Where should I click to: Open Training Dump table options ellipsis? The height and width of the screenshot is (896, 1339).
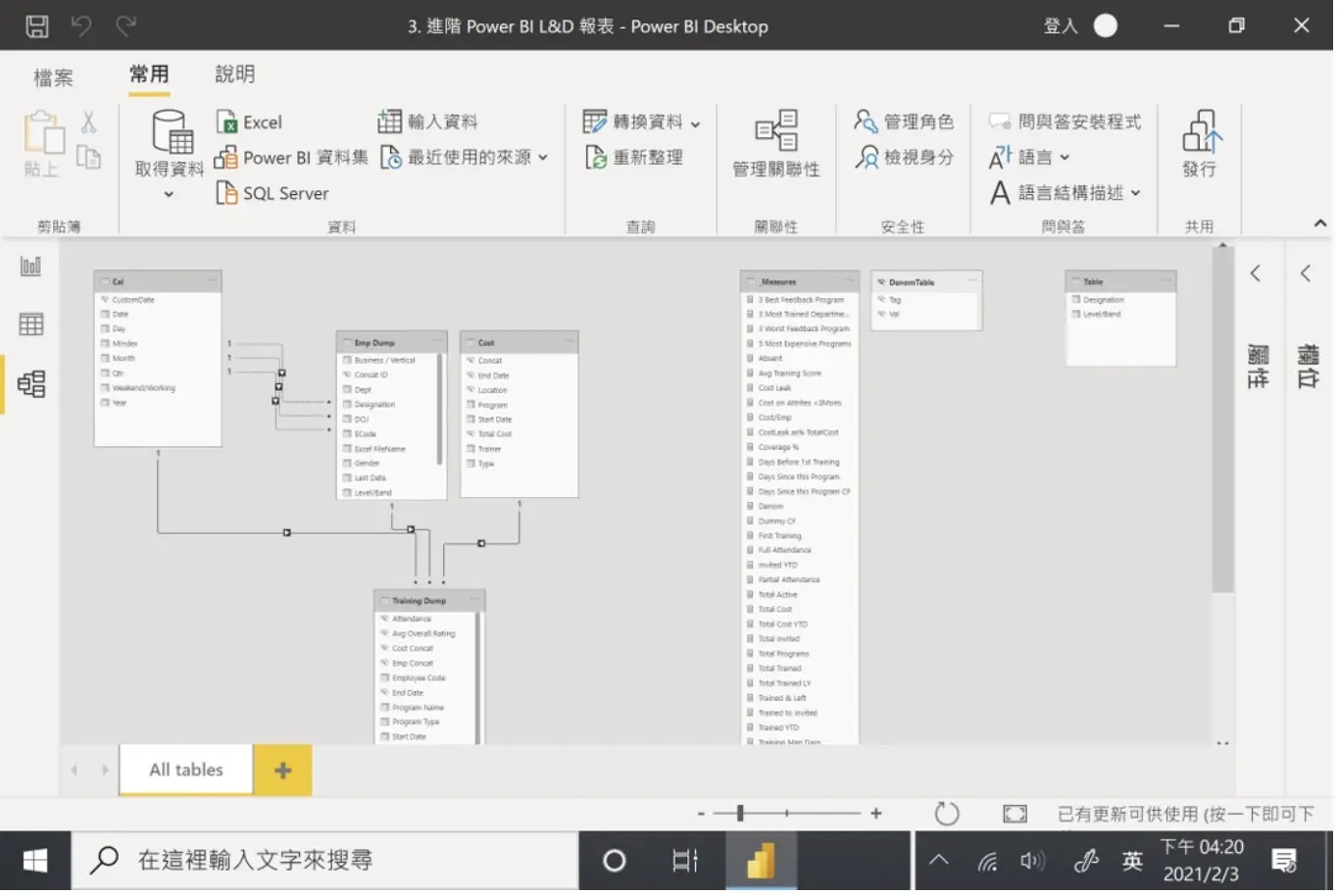[x=475, y=600]
